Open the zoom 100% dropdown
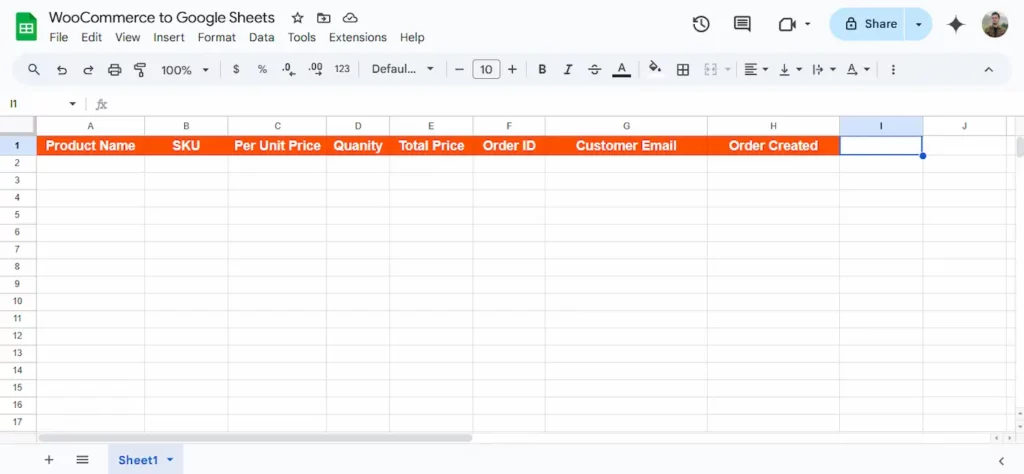Image resolution: width=1024 pixels, height=474 pixels. [185, 70]
